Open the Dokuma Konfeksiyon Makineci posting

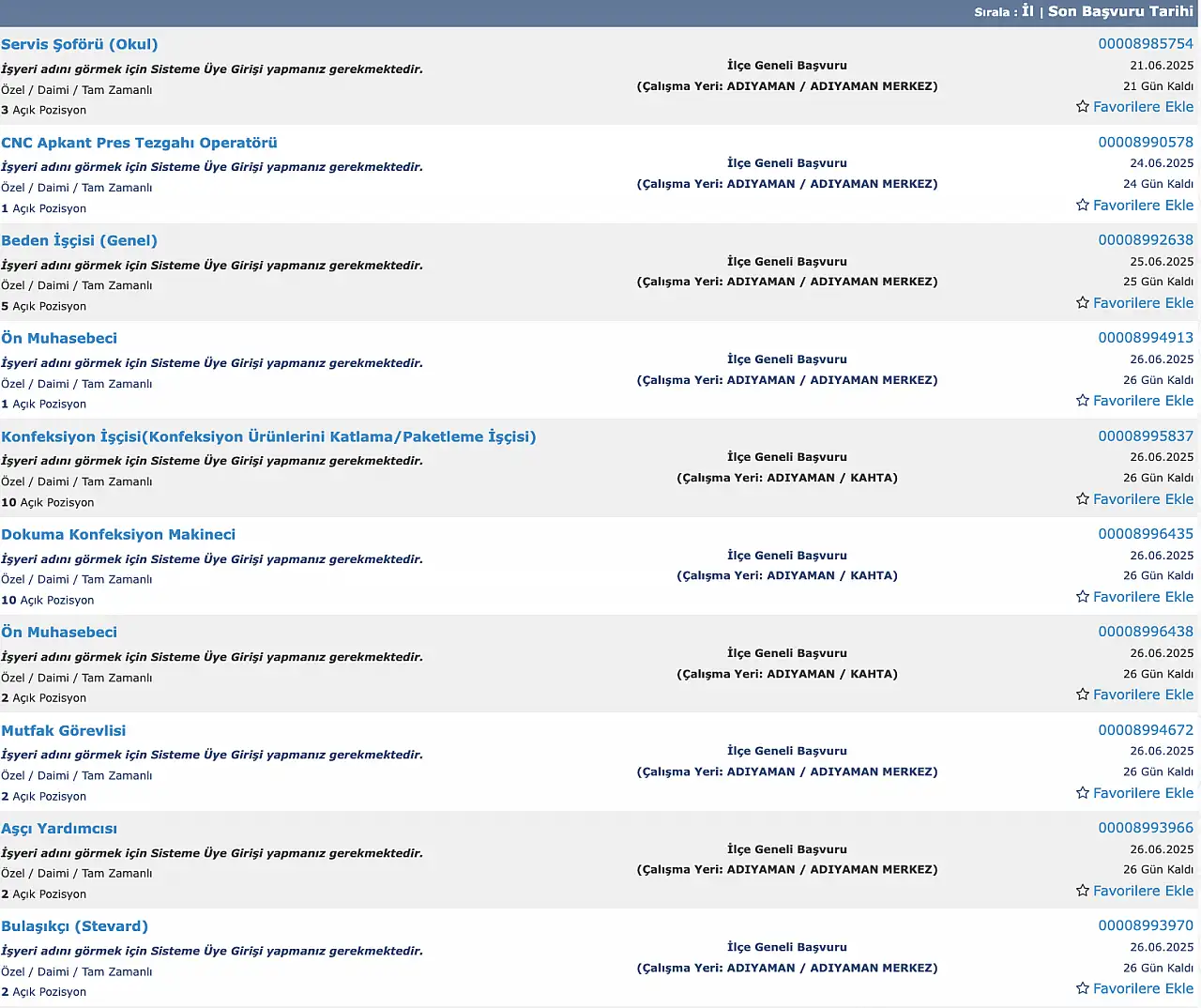(x=118, y=534)
